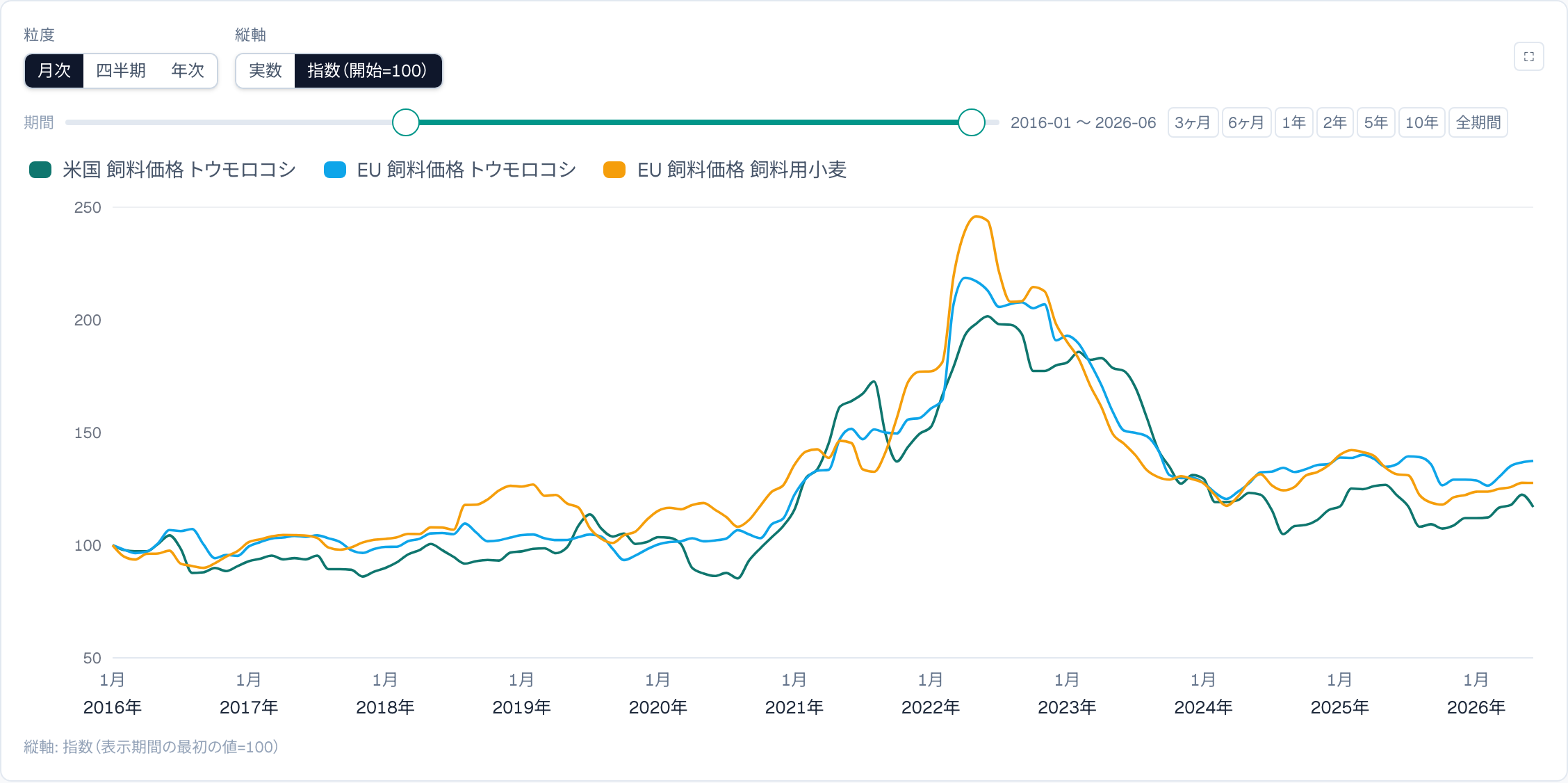Click the period slider start handle
Screen dimensions: 1568x783
pos(406,122)
